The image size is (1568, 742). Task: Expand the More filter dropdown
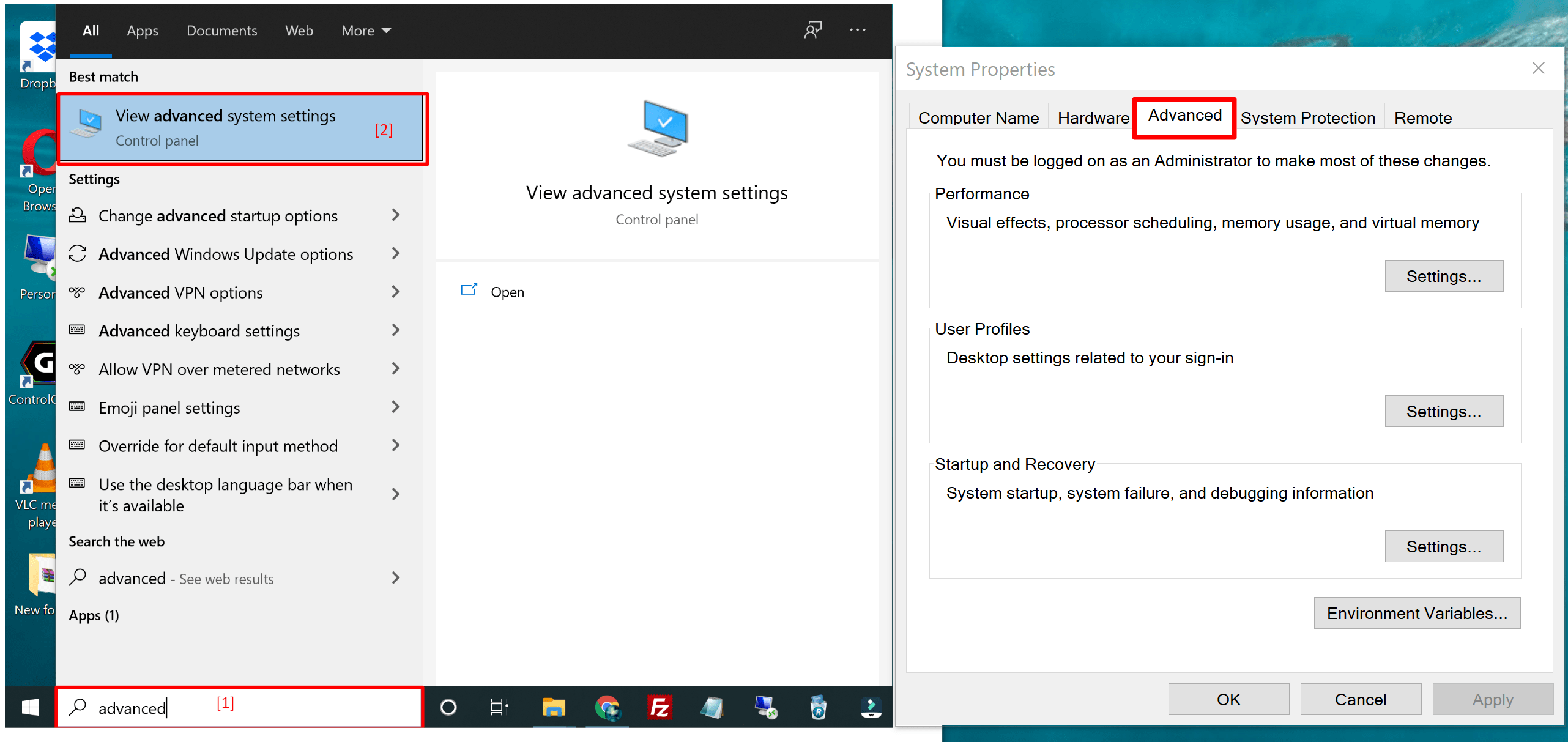366,31
